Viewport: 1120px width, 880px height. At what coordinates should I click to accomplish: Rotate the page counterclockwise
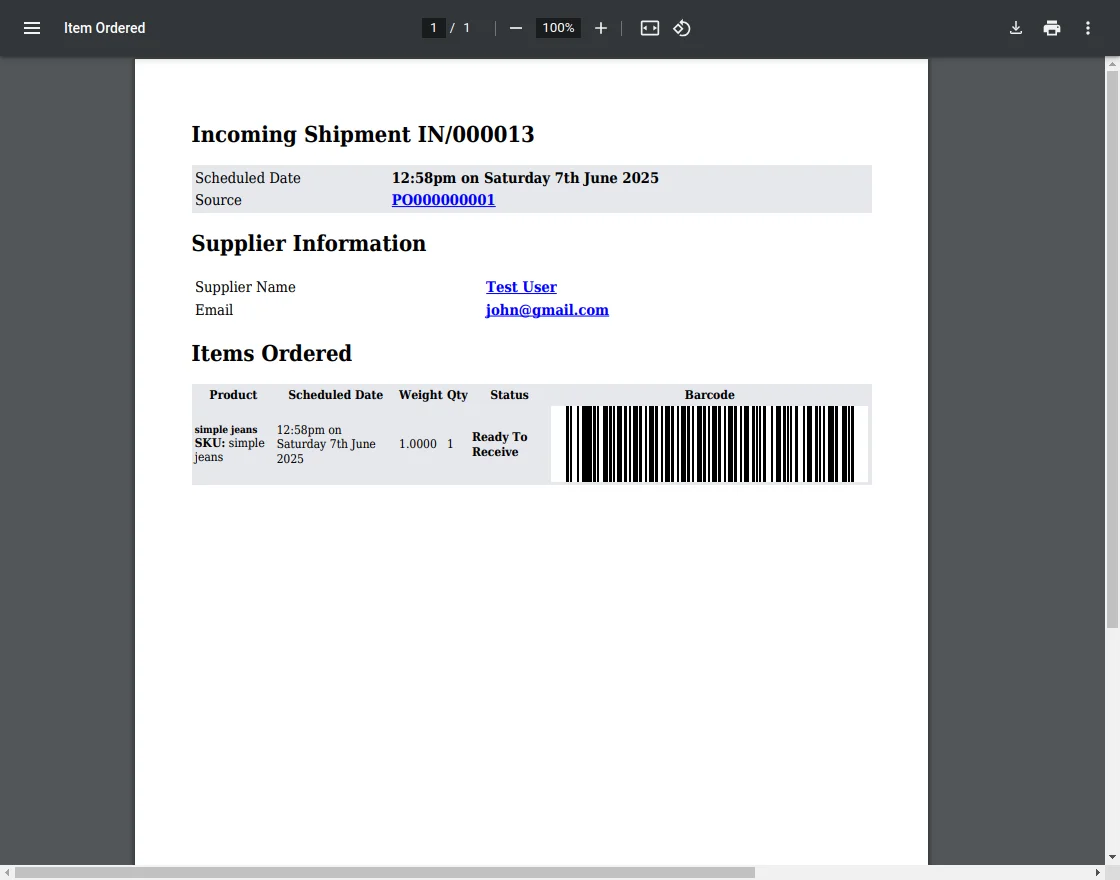pos(682,28)
